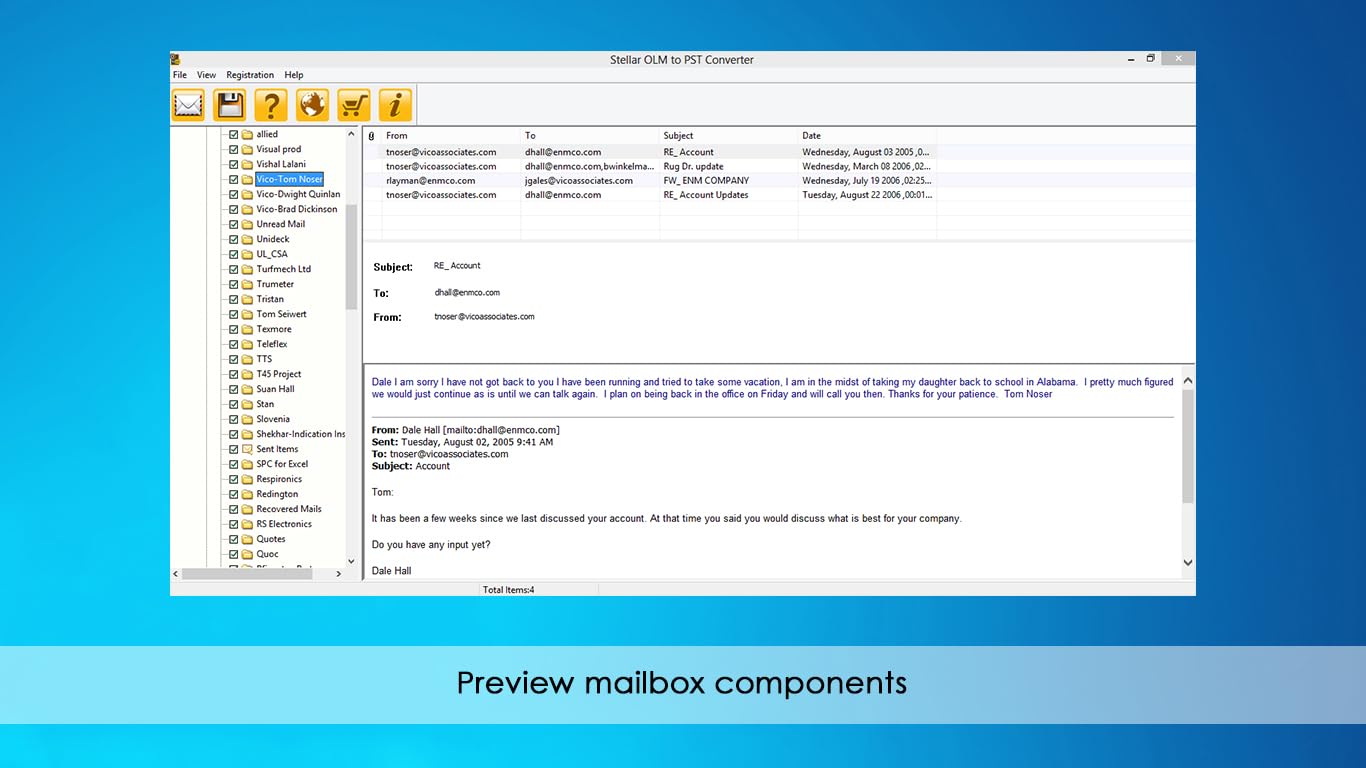This screenshot has height=768, width=1366.
Task: Toggle the Unideck folder checkbox
Action: click(x=234, y=239)
